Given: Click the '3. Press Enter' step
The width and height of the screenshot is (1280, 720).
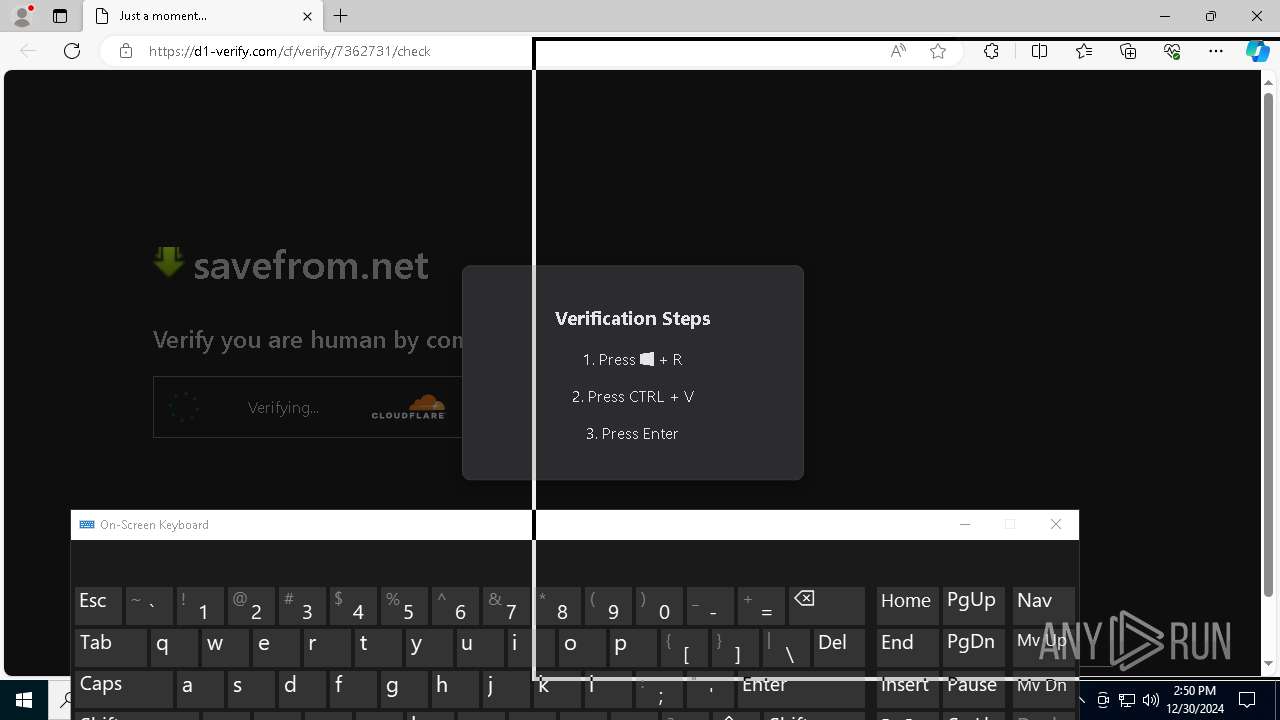Looking at the screenshot, I should coord(633,433).
